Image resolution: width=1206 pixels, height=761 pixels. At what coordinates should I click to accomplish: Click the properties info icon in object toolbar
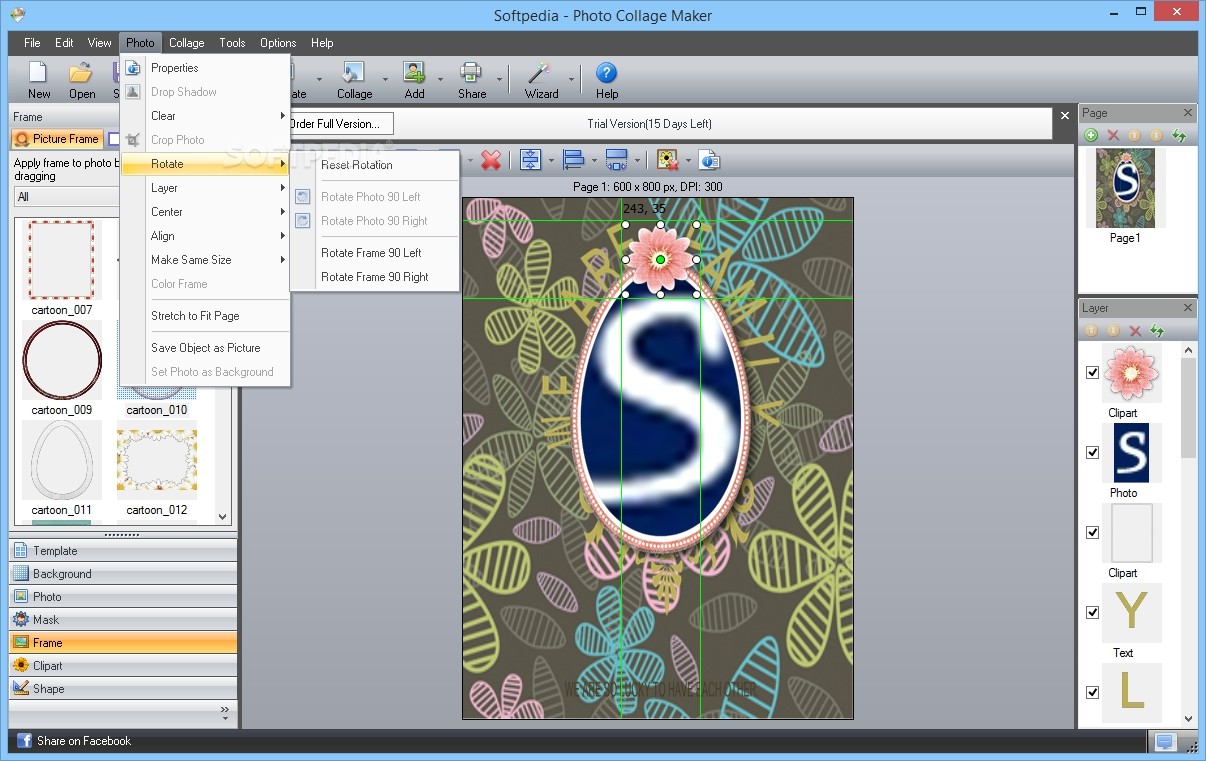(x=709, y=160)
